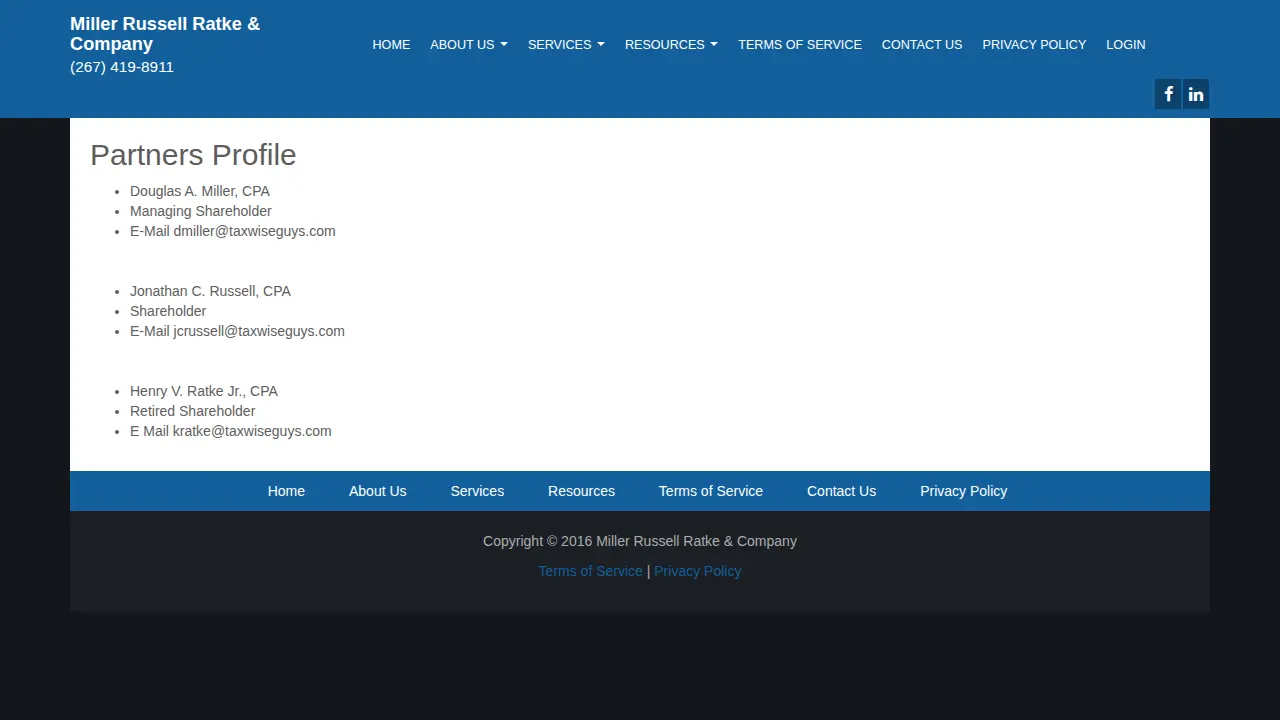Open the Facebook page icon
The width and height of the screenshot is (1280, 720).
click(x=1168, y=94)
